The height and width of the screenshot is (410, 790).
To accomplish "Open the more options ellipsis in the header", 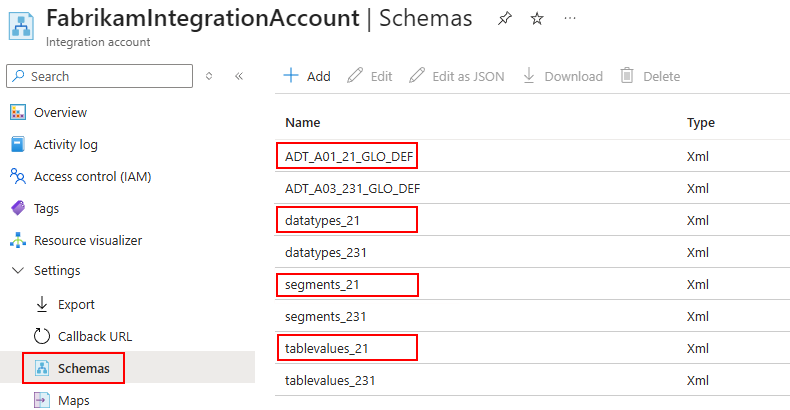I will pyautogui.click(x=570, y=21).
